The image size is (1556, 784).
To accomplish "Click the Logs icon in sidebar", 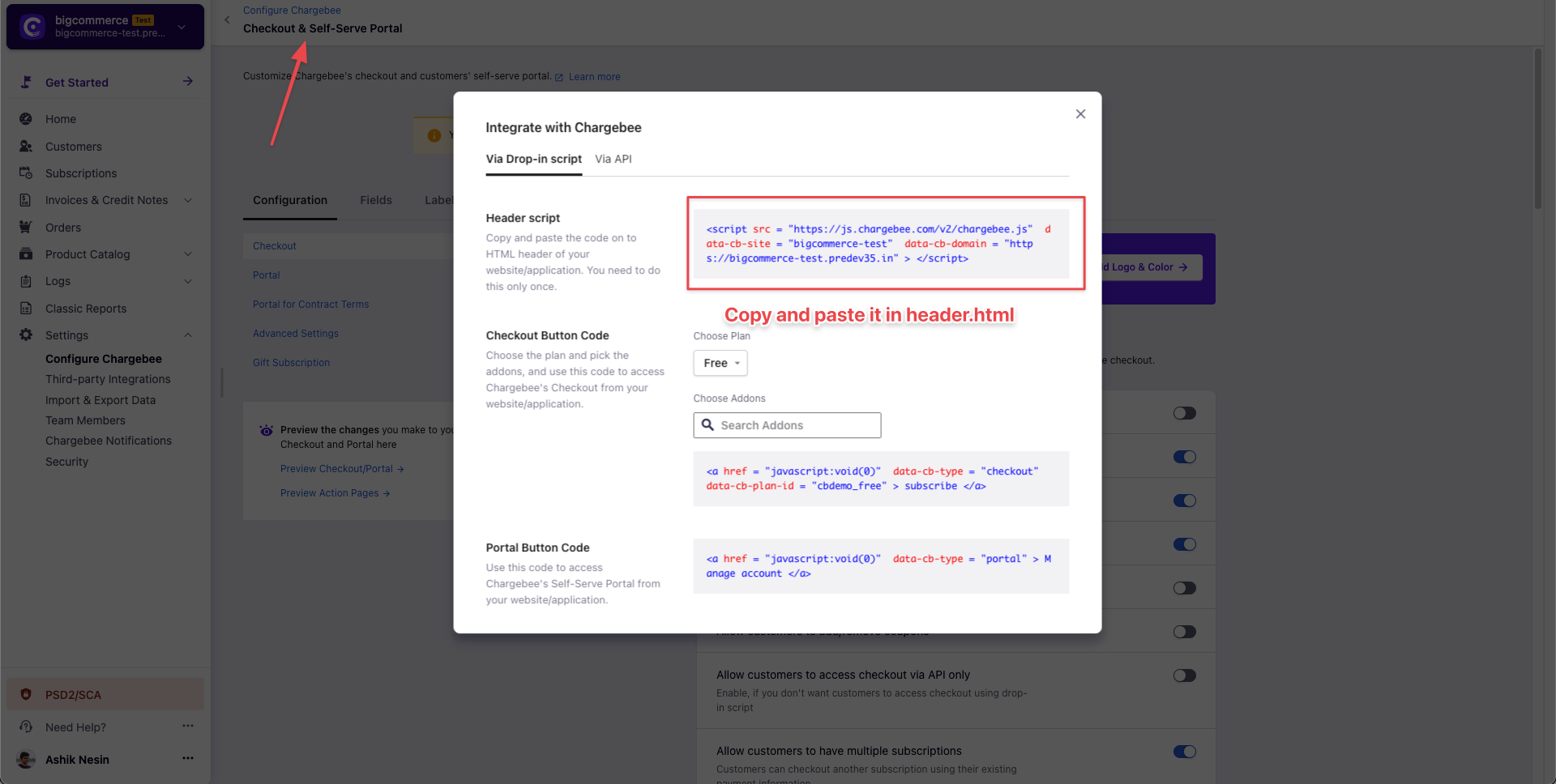I will coord(26,281).
